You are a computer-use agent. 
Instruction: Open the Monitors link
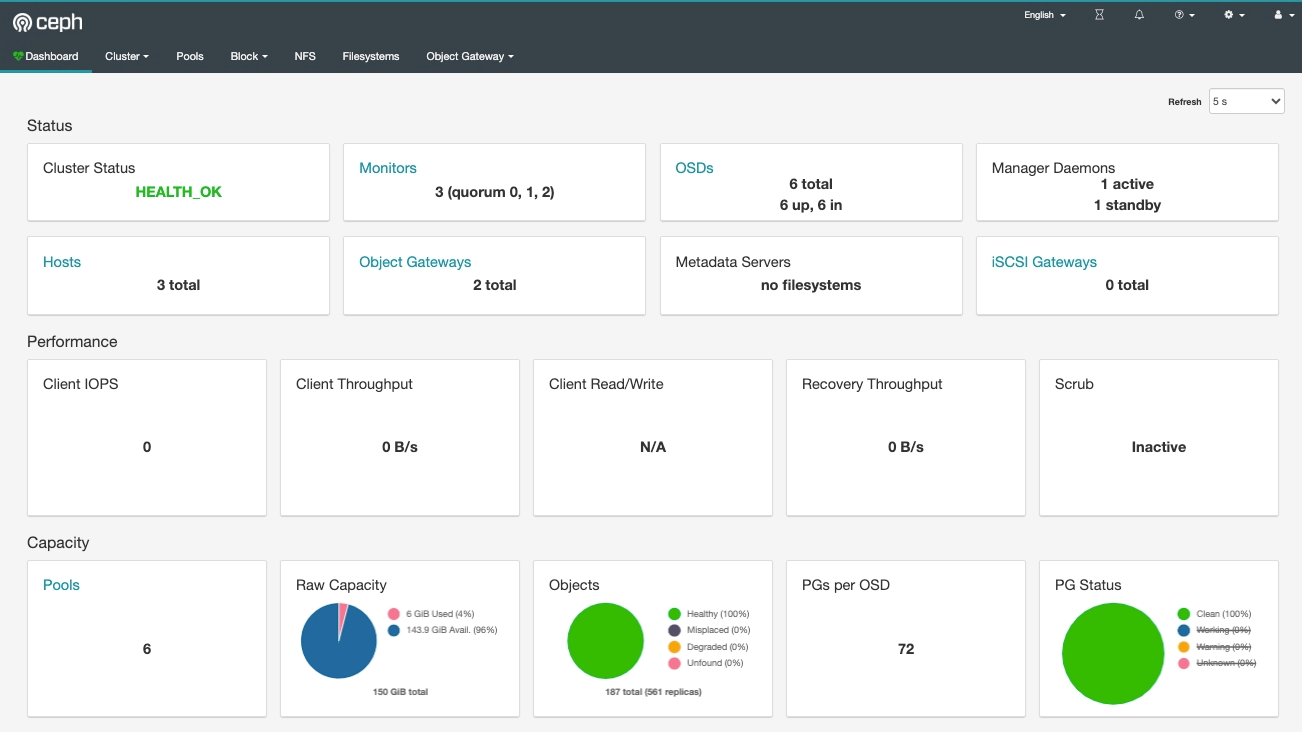(388, 168)
